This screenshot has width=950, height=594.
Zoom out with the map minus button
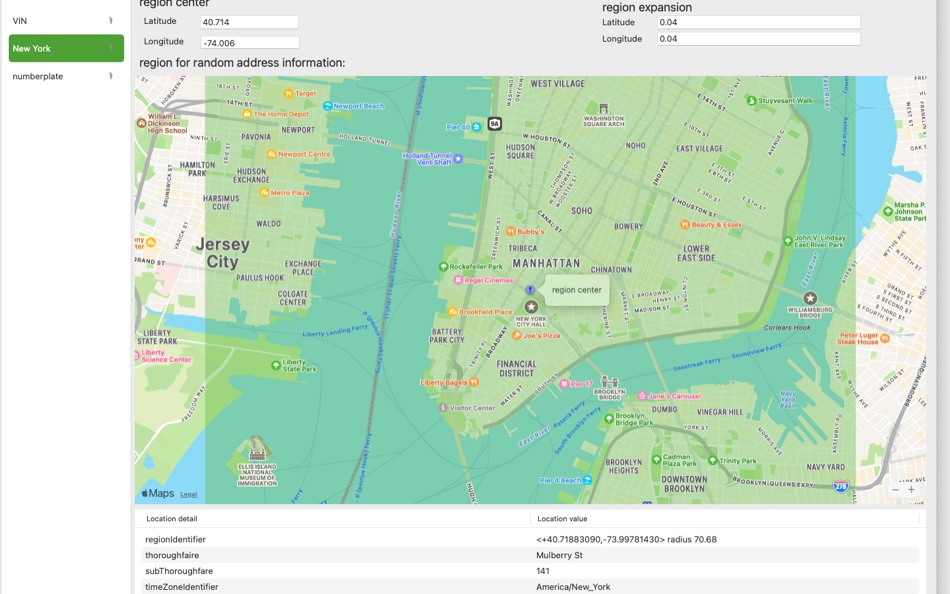coord(895,490)
